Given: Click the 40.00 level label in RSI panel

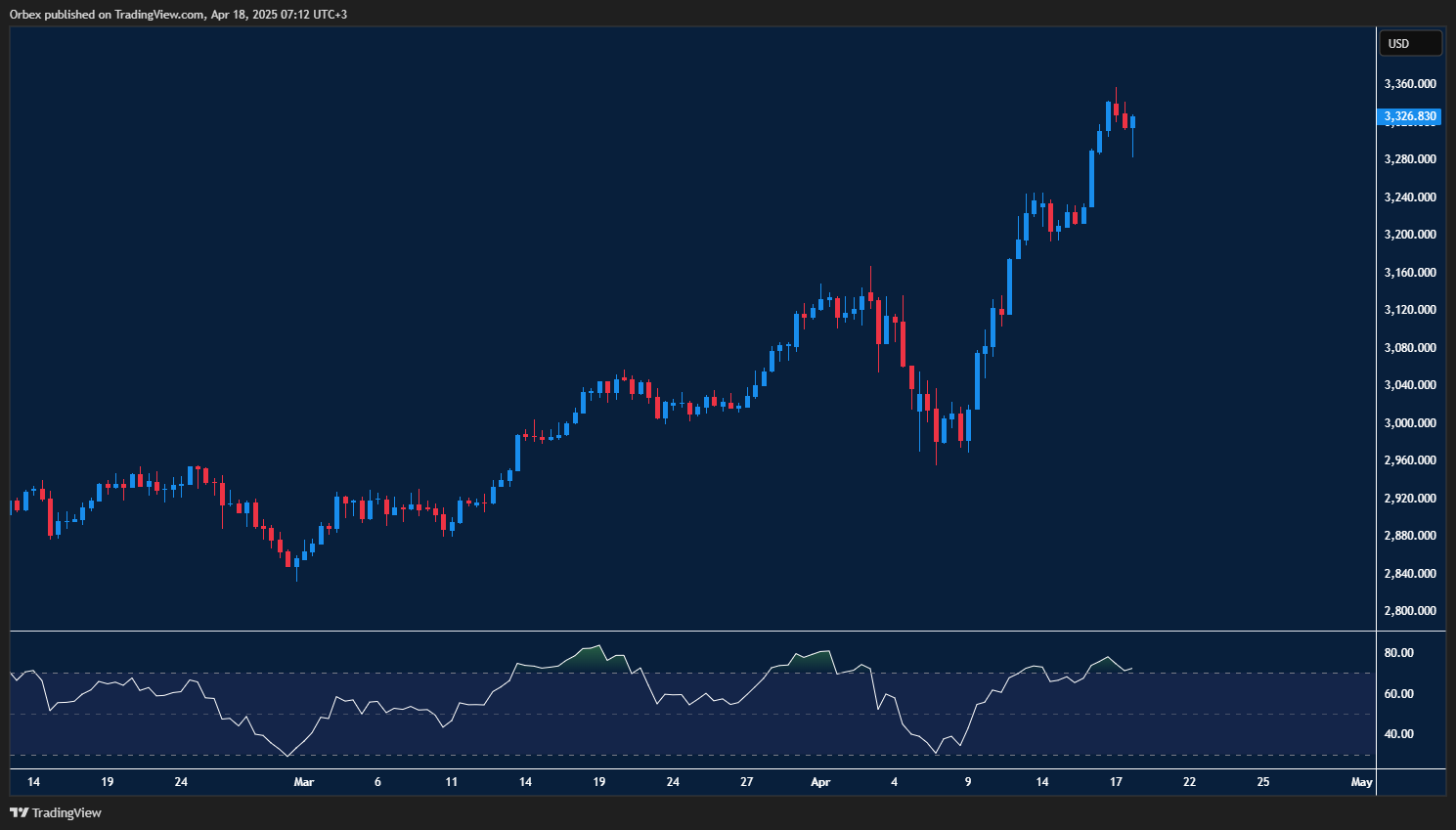Looking at the screenshot, I should (1400, 733).
